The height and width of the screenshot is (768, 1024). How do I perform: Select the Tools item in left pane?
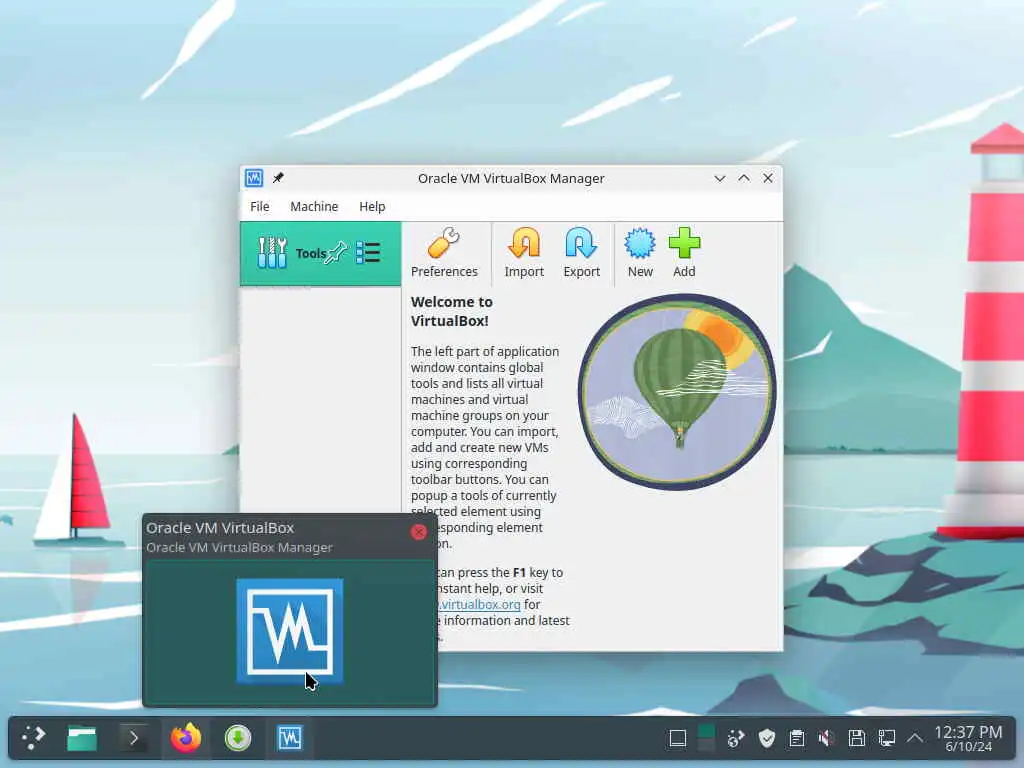pos(320,253)
